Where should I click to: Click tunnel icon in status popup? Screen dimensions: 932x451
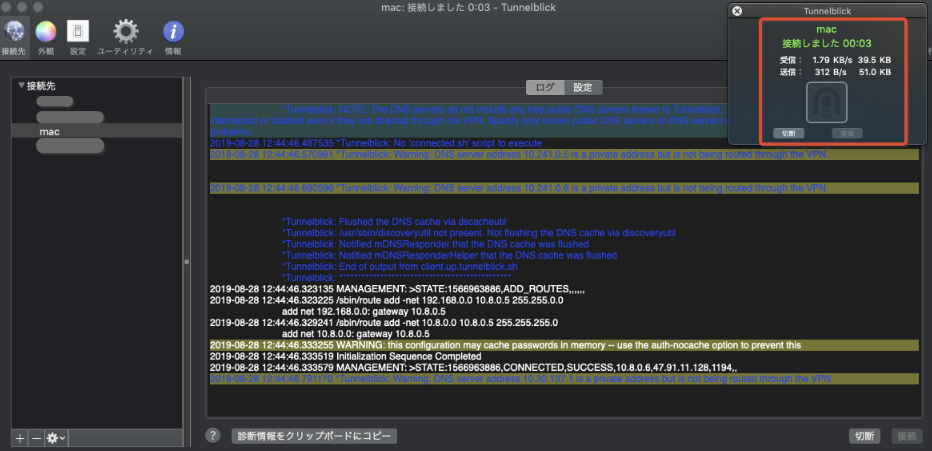pyautogui.click(x=827, y=102)
